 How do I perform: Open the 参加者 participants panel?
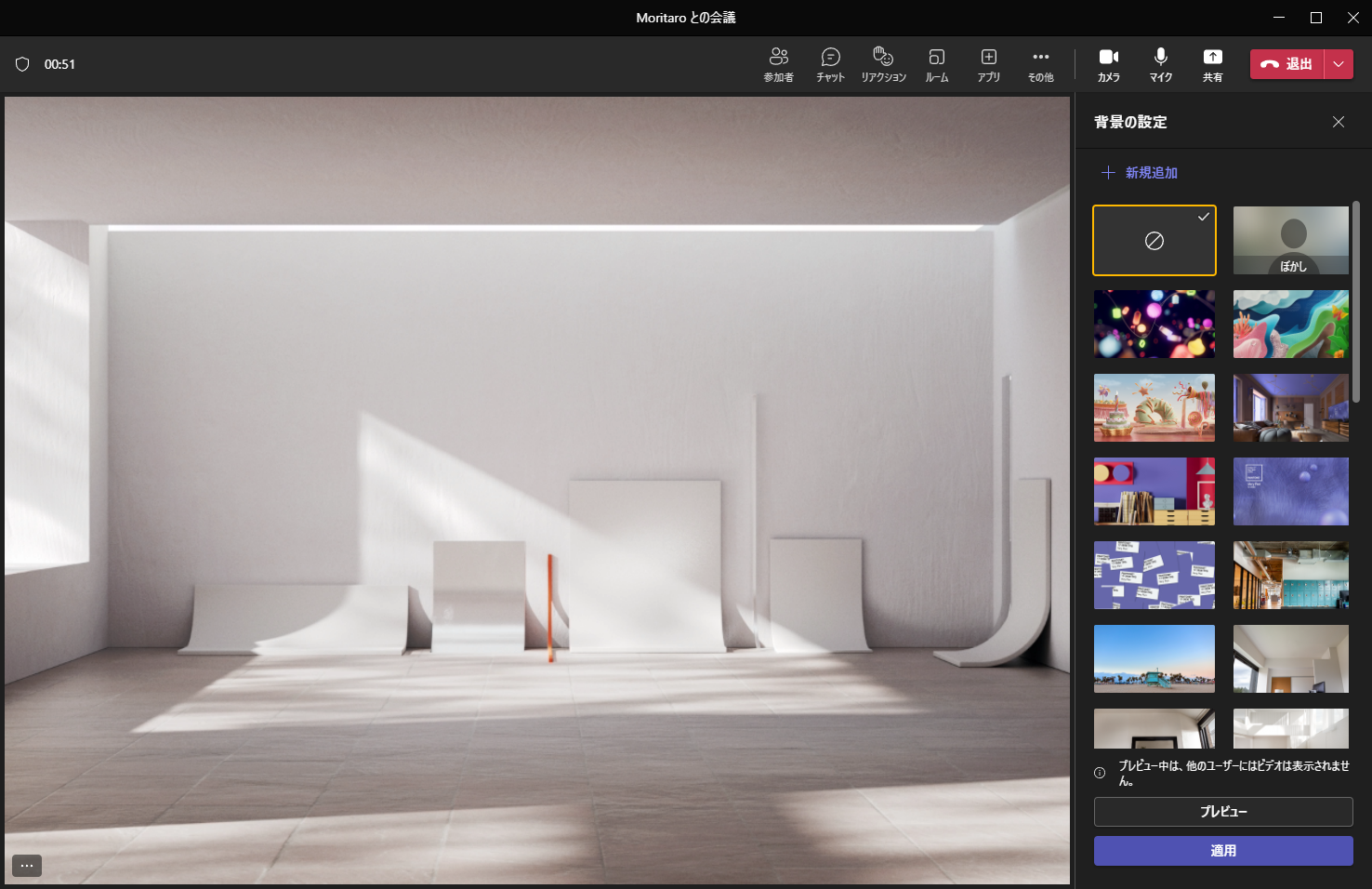tap(778, 64)
